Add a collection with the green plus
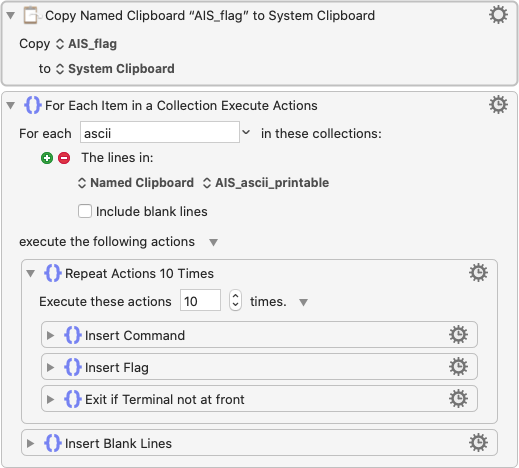The image size is (519, 468). pyautogui.click(x=47, y=158)
